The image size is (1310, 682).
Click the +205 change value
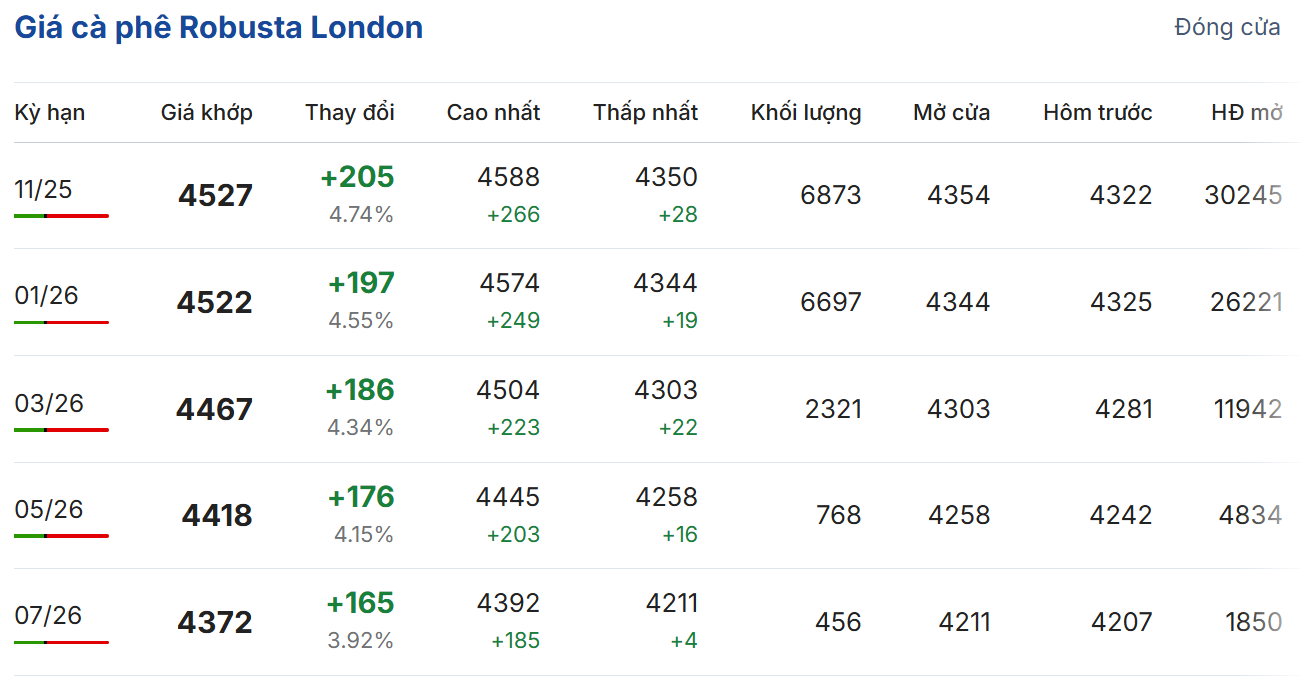point(357,178)
